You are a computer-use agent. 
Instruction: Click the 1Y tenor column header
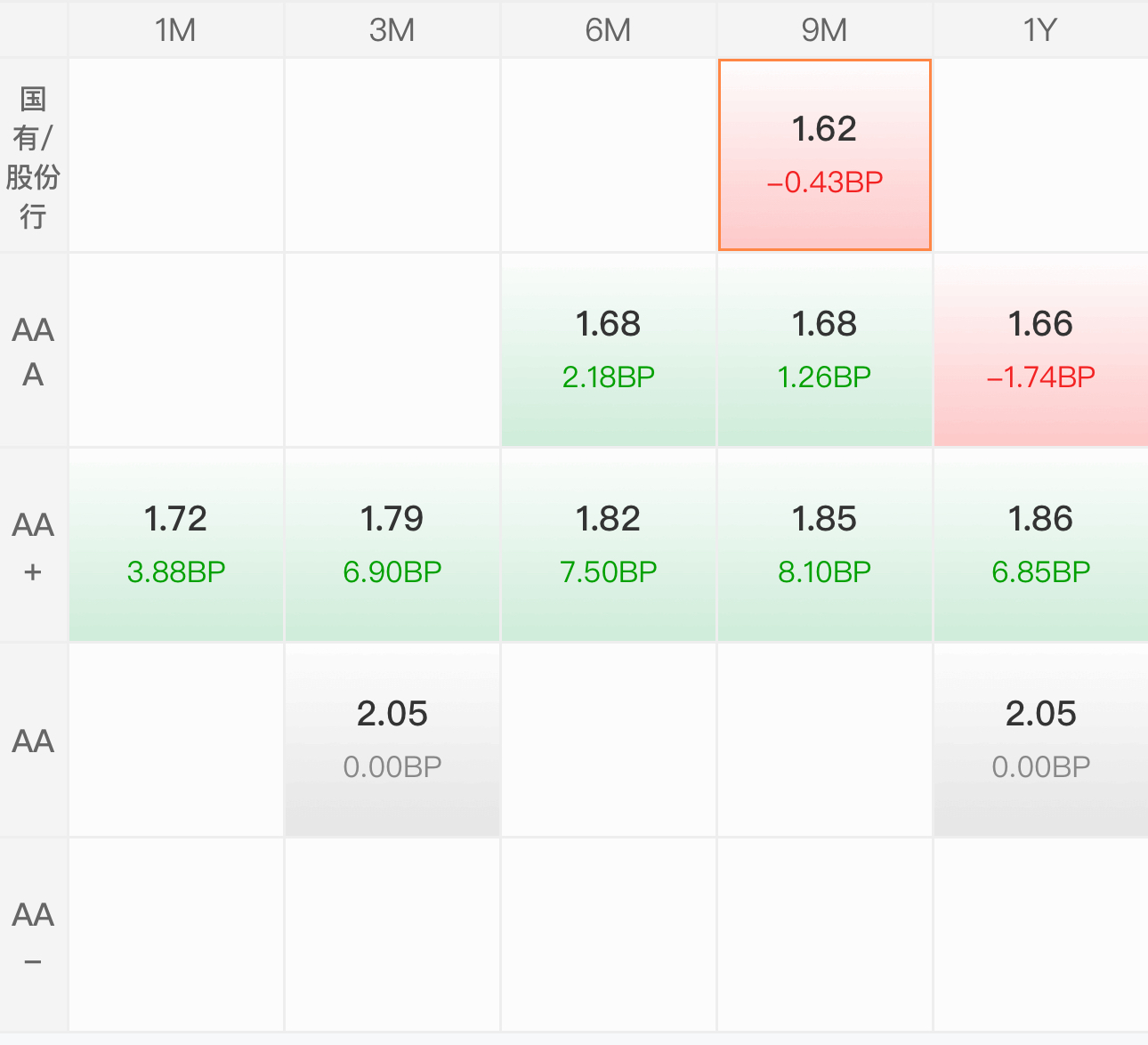(1039, 30)
